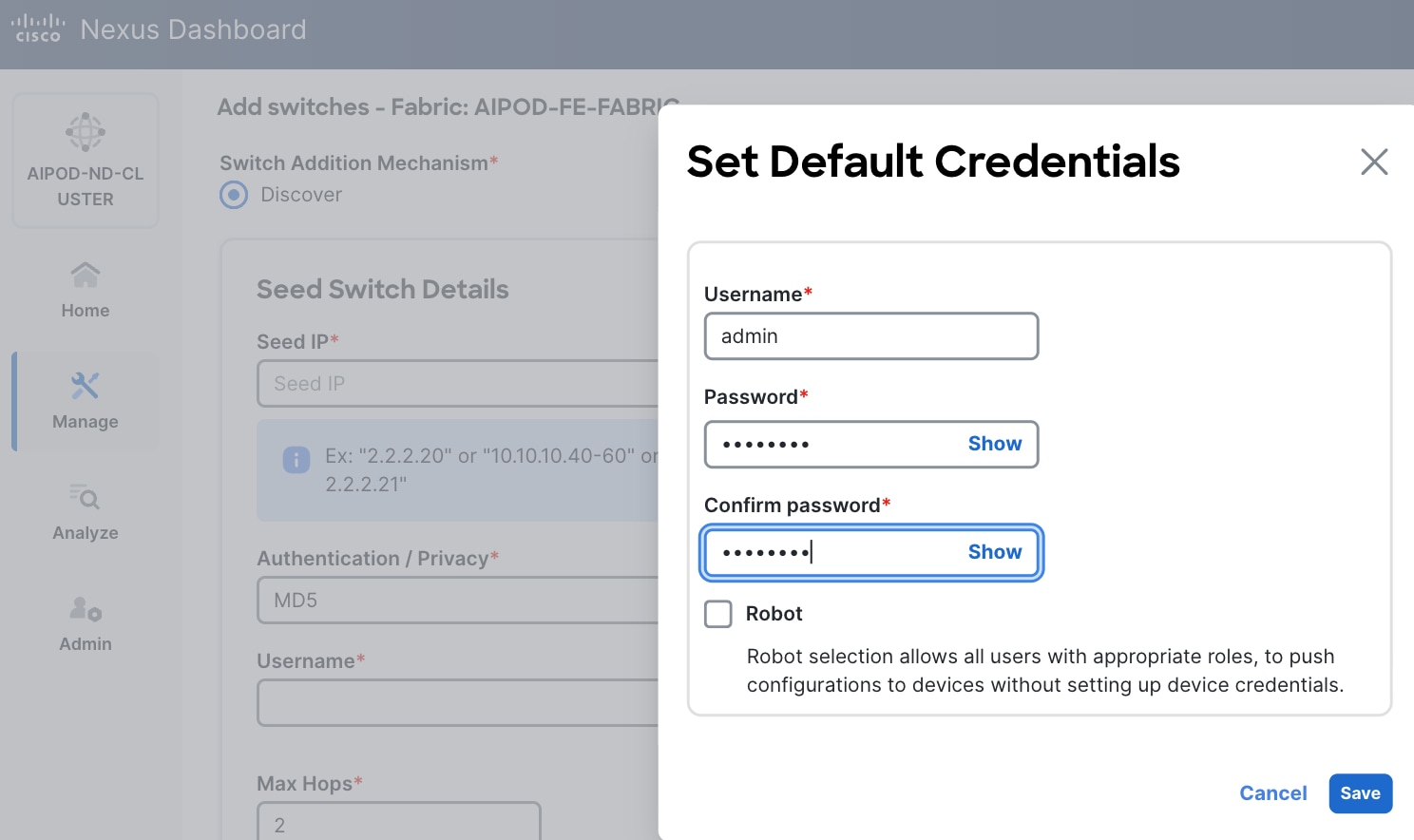Click the Max Hops field
Image resolution: width=1414 pixels, height=840 pixels.
click(x=398, y=823)
